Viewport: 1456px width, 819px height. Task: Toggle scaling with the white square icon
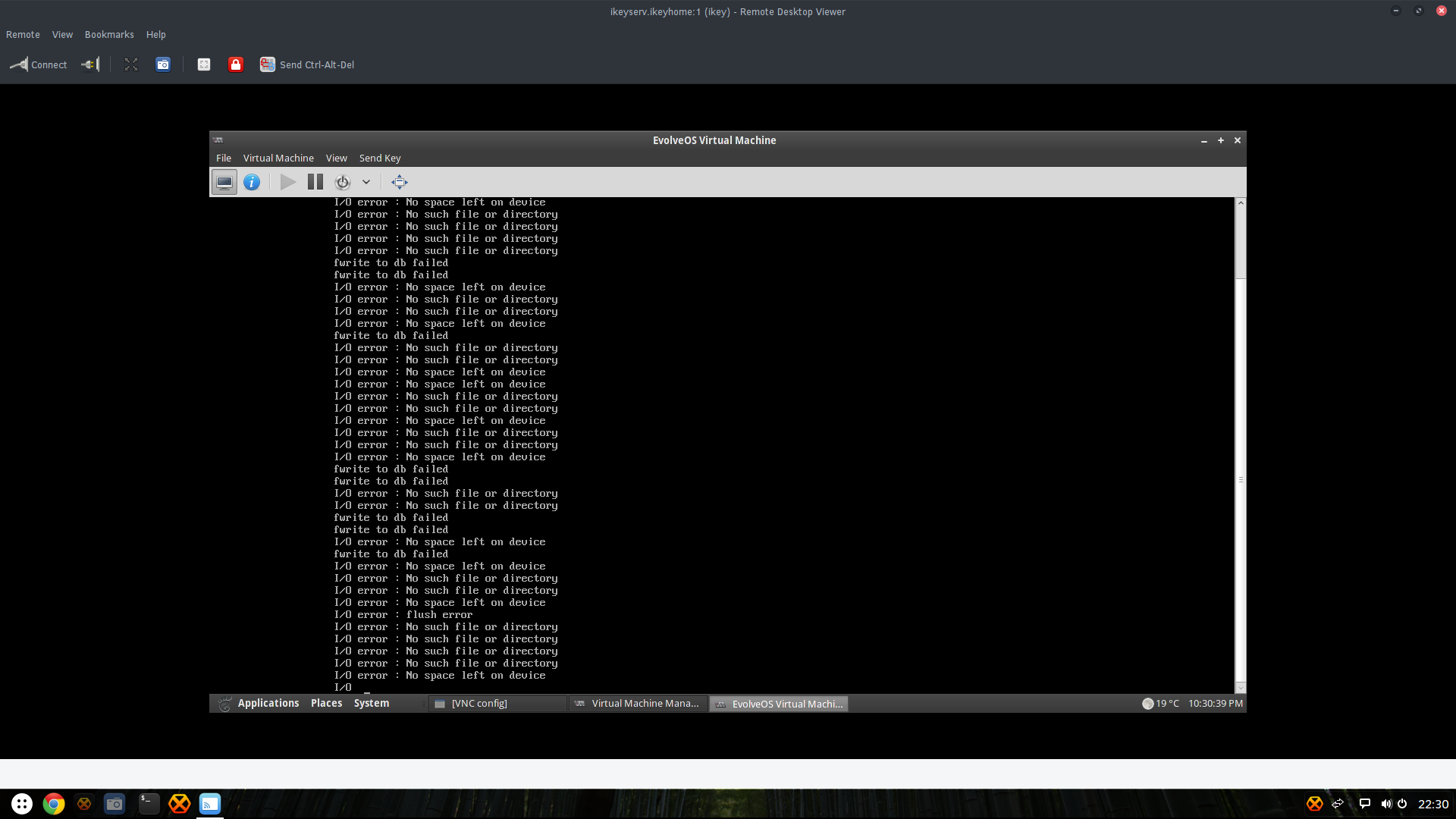point(204,64)
